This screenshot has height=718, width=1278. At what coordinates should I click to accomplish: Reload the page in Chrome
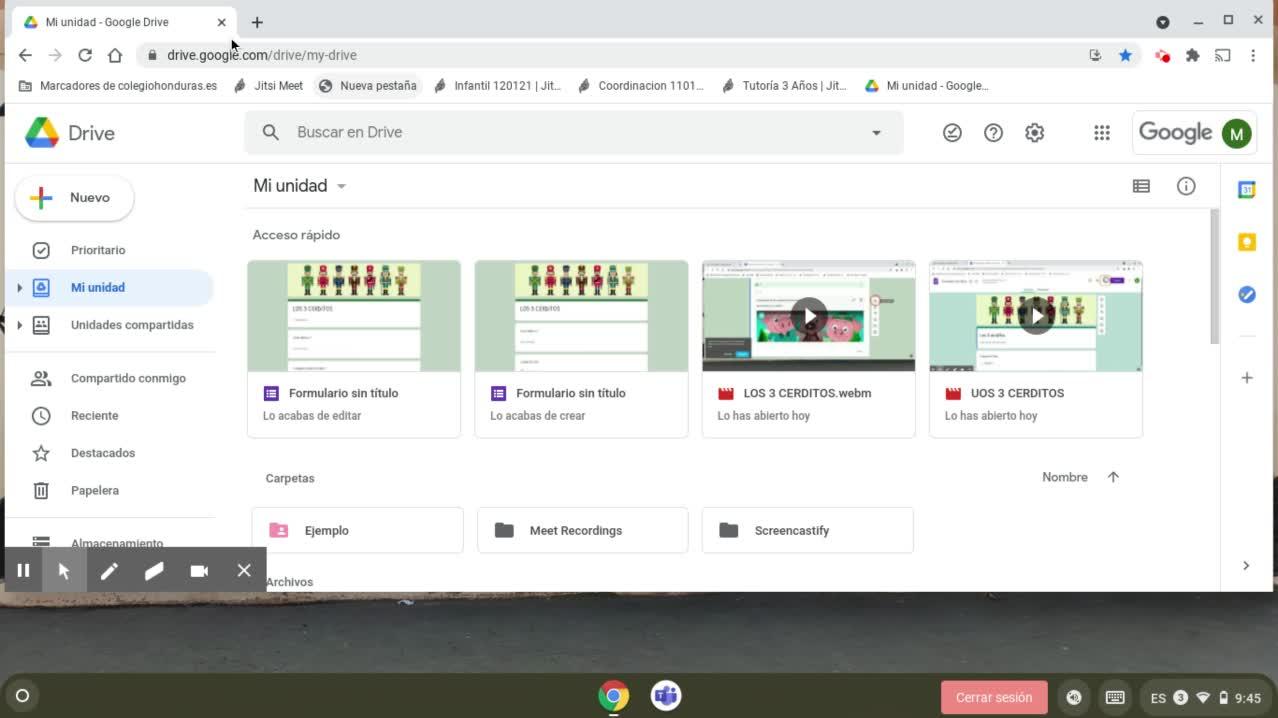pos(85,55)
